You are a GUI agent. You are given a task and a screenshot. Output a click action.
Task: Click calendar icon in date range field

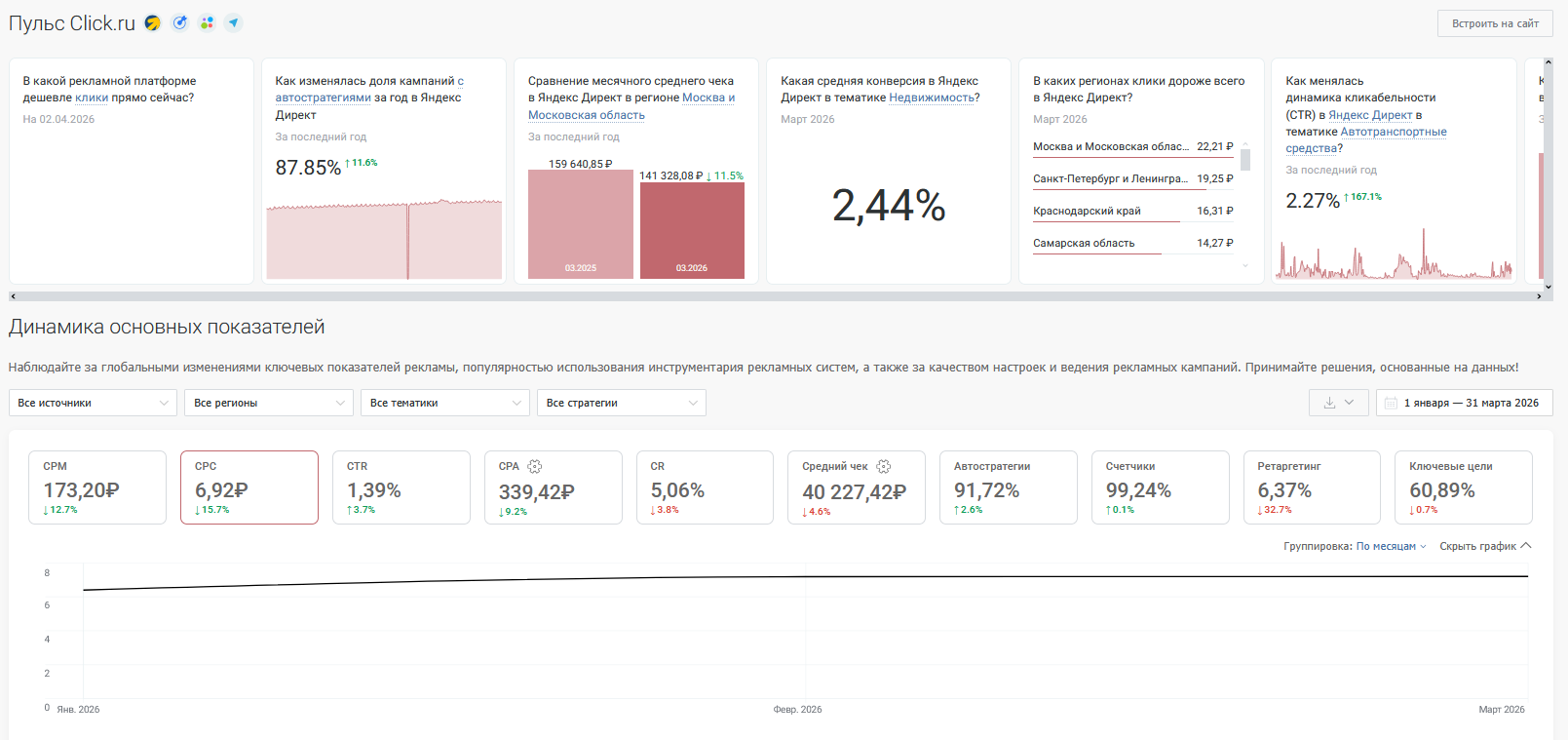(x=1391, y=403)
